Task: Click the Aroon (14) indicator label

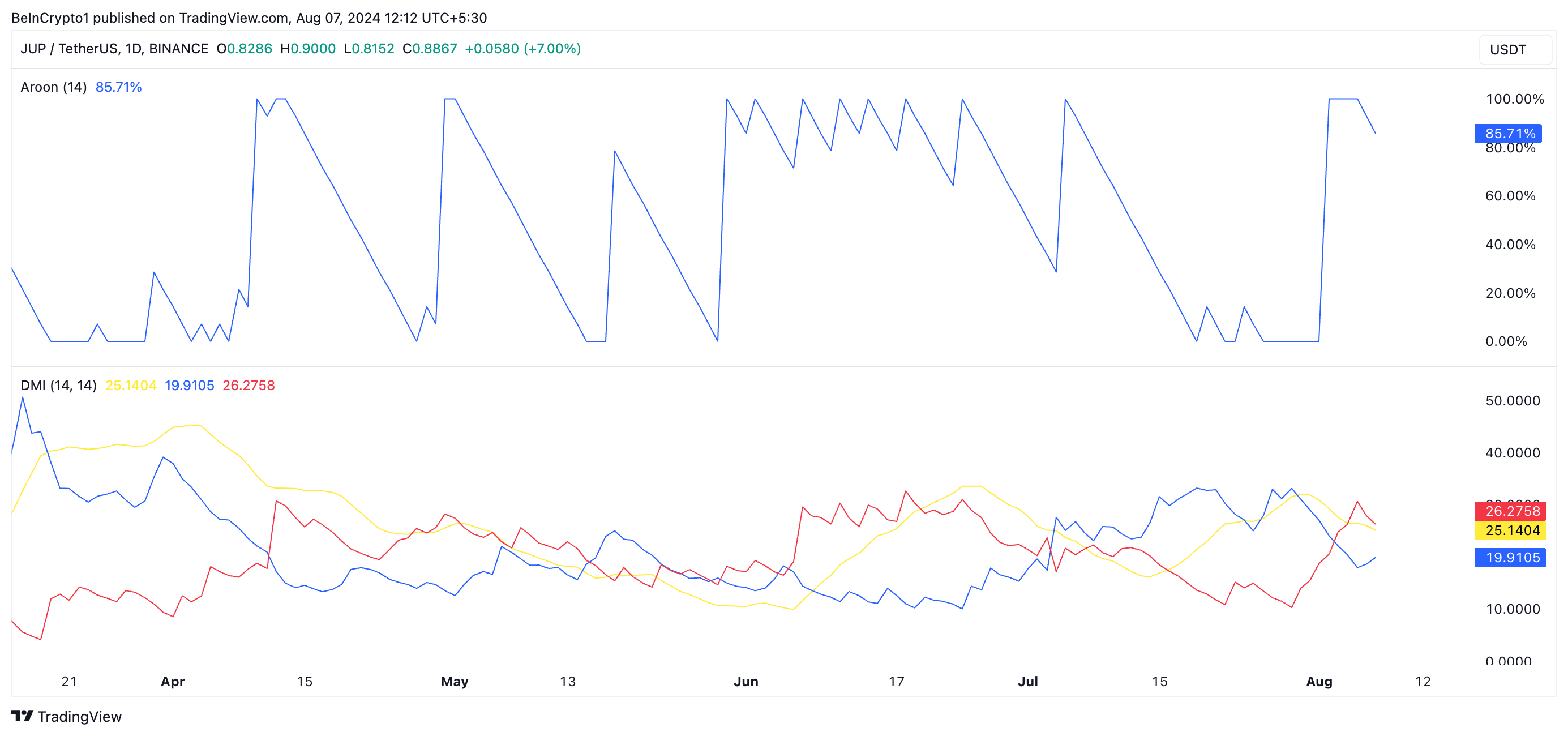Action: tap(54, 87)
